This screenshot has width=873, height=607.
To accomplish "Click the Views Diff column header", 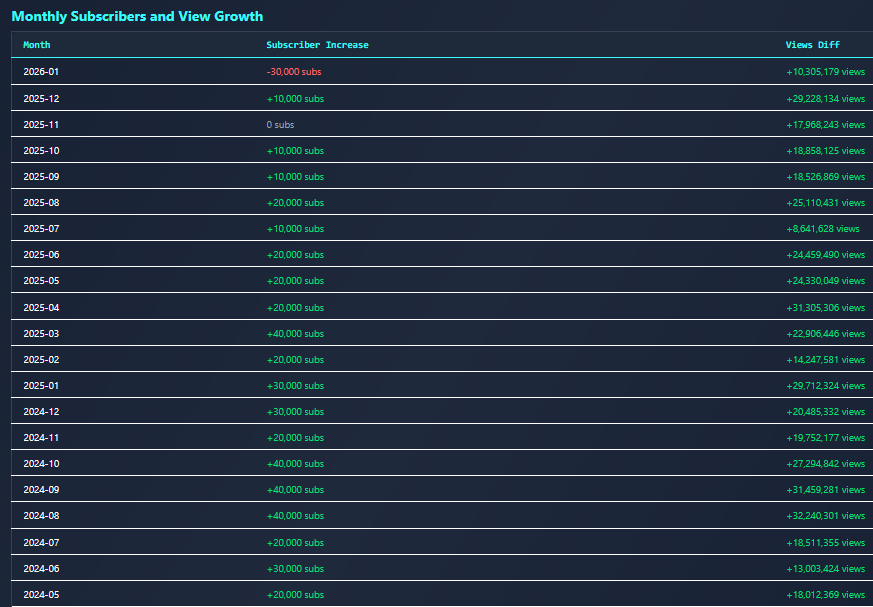I will 812,45.
